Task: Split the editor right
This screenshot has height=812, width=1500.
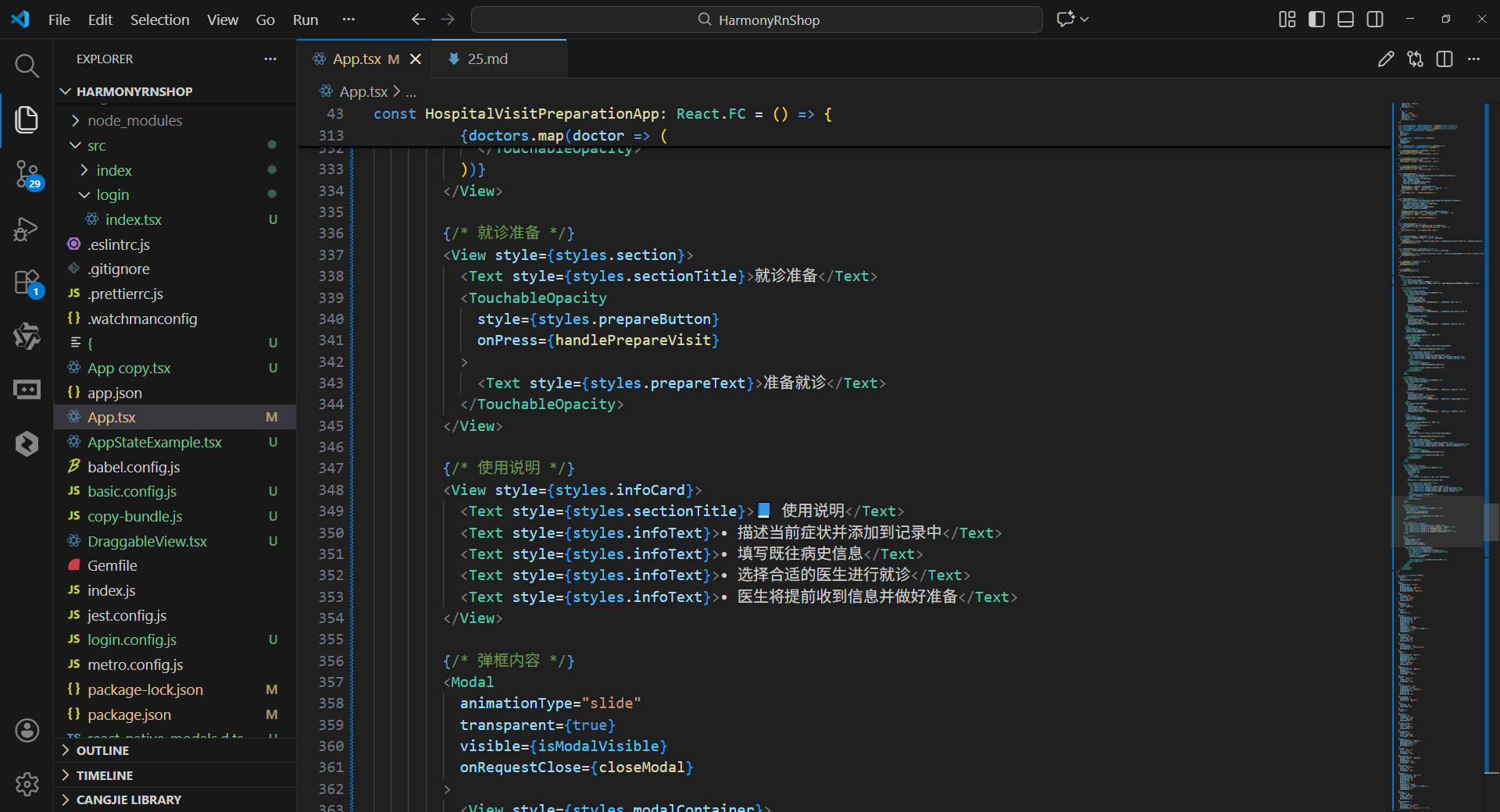Action: click(x=1445, y=59)
